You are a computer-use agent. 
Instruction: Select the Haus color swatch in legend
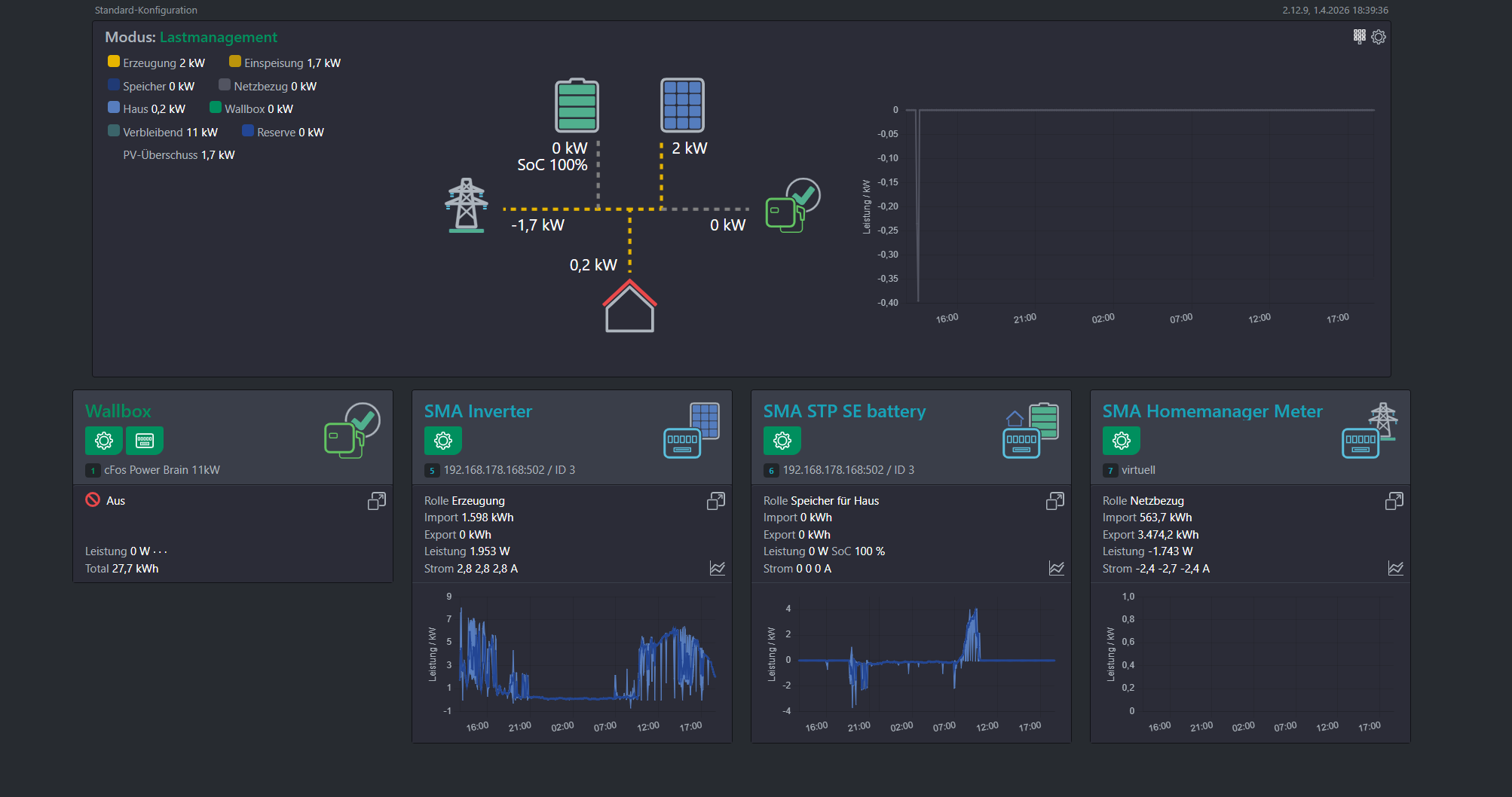click(114, 108)
